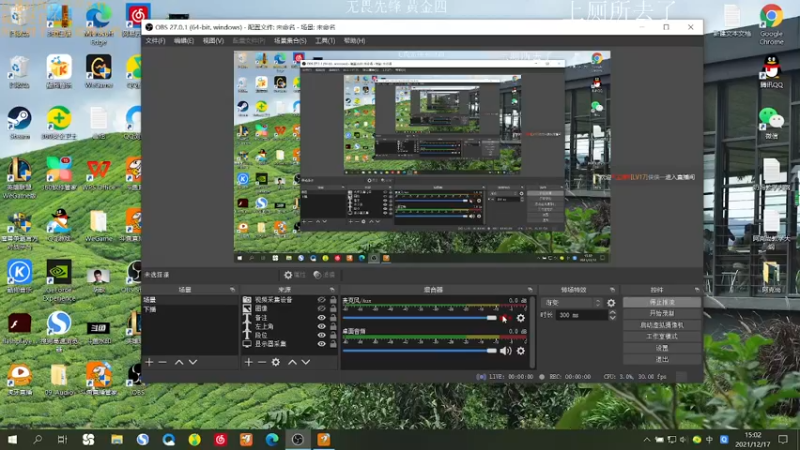Open the 场景集合(S) menu
Image resolution: width=800 pixels, height=450 pixels.
pyautogui.click(x=290, y=41)
